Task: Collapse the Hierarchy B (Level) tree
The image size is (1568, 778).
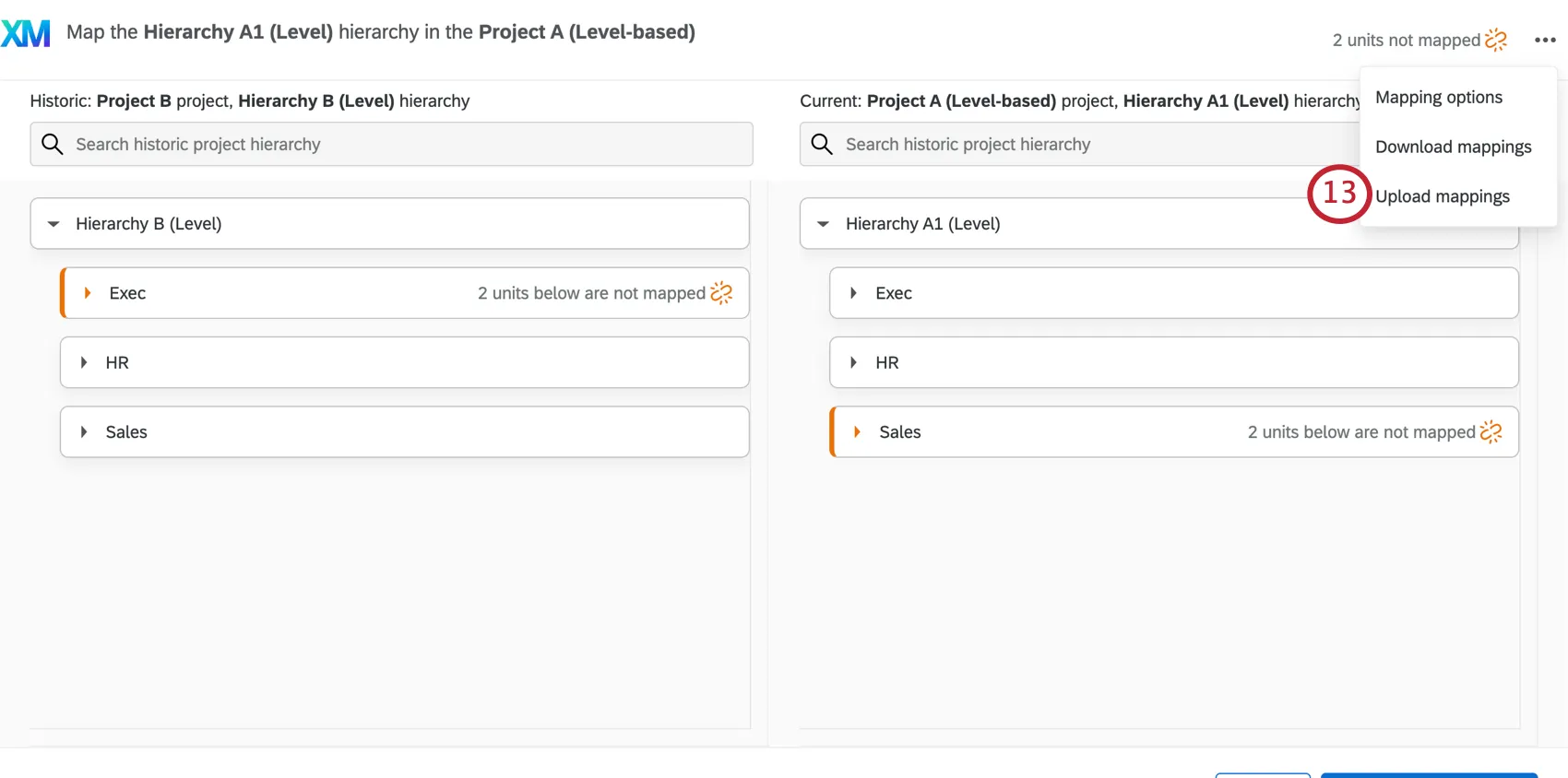Action: 53,223
